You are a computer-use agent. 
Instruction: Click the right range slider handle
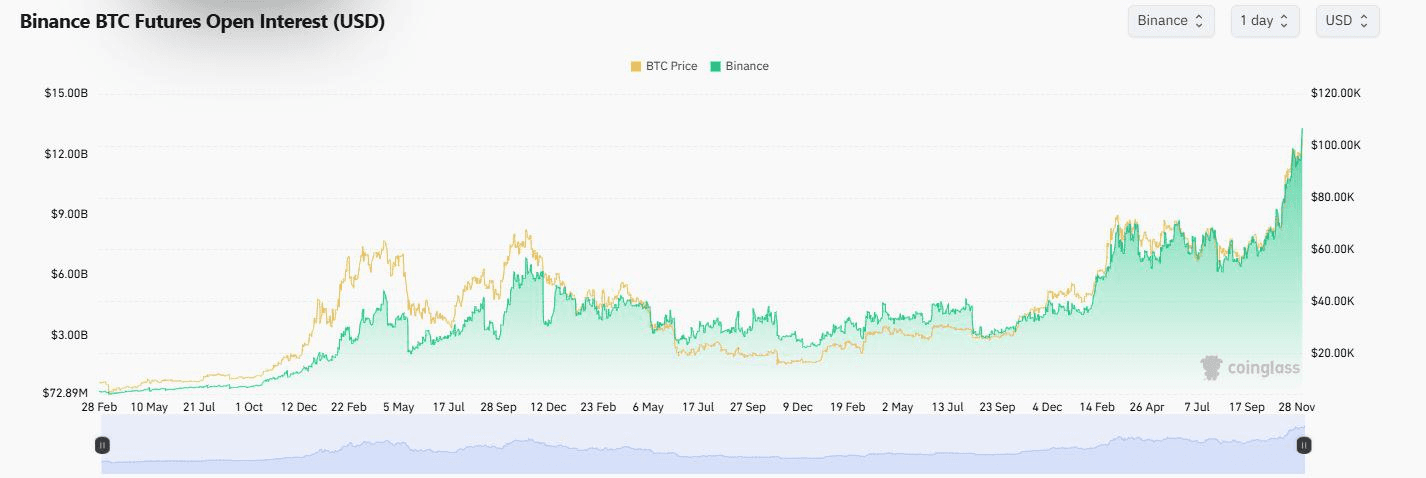[x=1304, y=445]
